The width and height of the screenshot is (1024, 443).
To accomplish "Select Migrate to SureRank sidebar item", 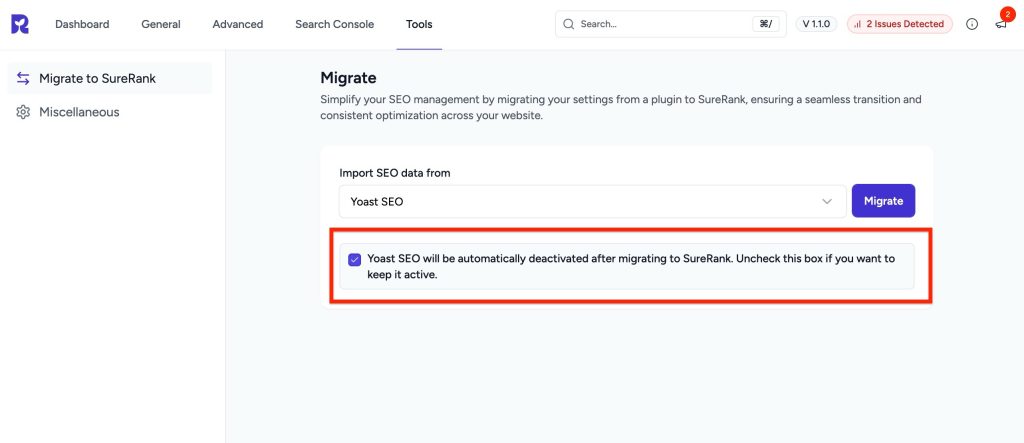I will tap(110, 78).
